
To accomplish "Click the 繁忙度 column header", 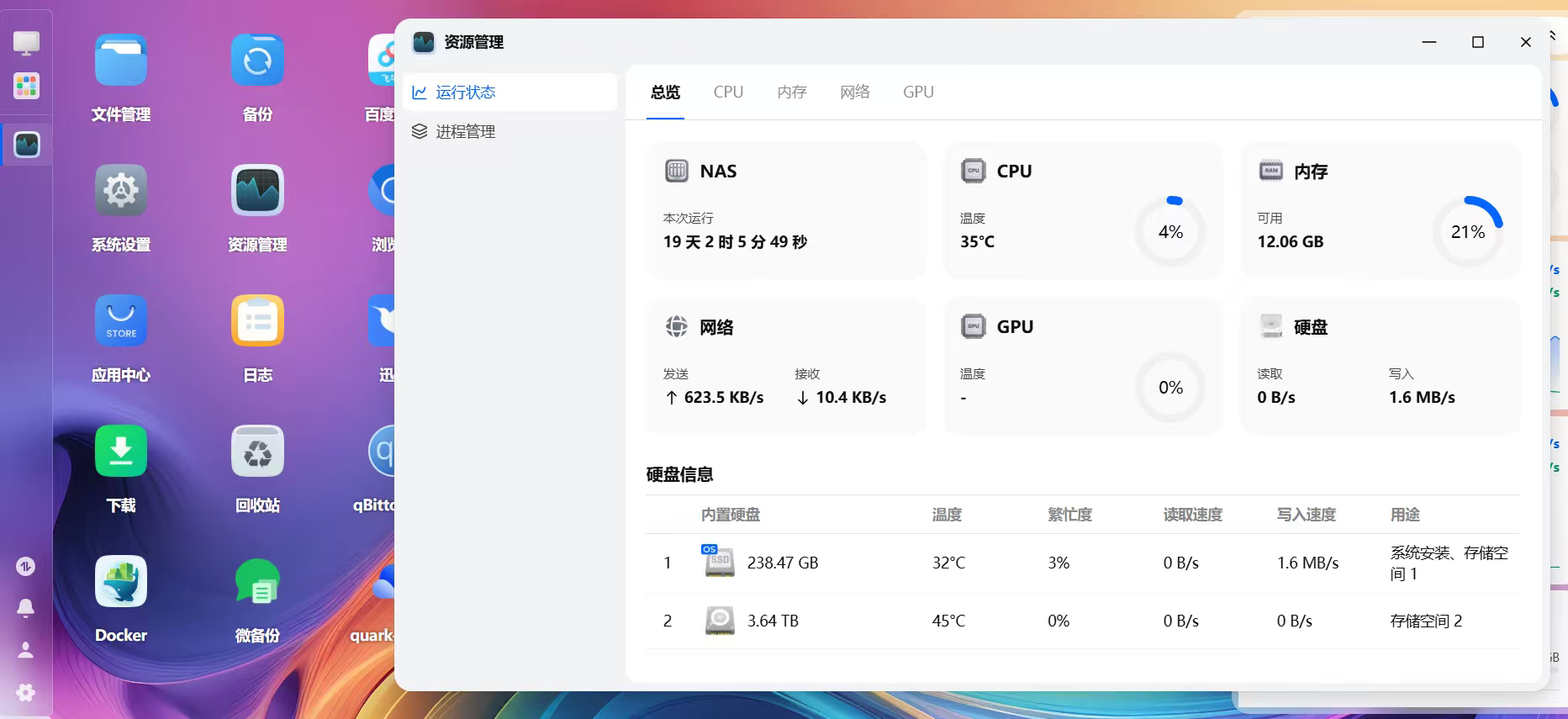I will [x=1069, y=515].
